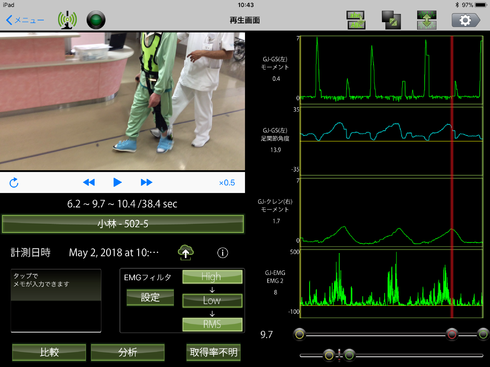Select the yellow handle on lower slider
This screenshot has width=490, height=367.
point(329,355)
